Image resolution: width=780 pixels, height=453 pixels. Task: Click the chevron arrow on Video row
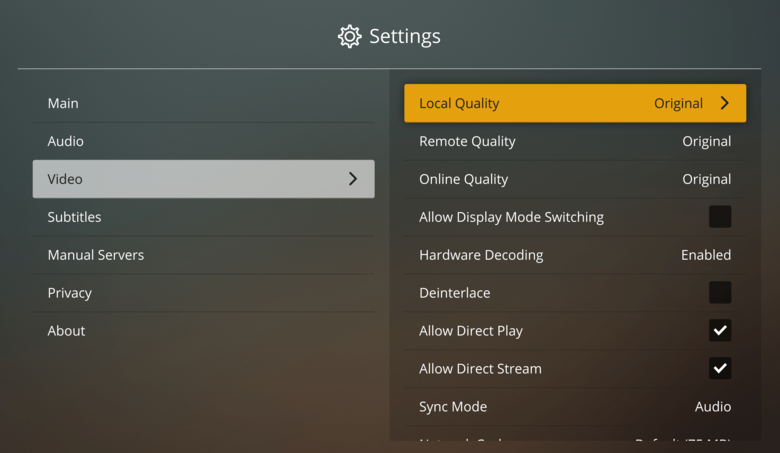tap(353, 179)
